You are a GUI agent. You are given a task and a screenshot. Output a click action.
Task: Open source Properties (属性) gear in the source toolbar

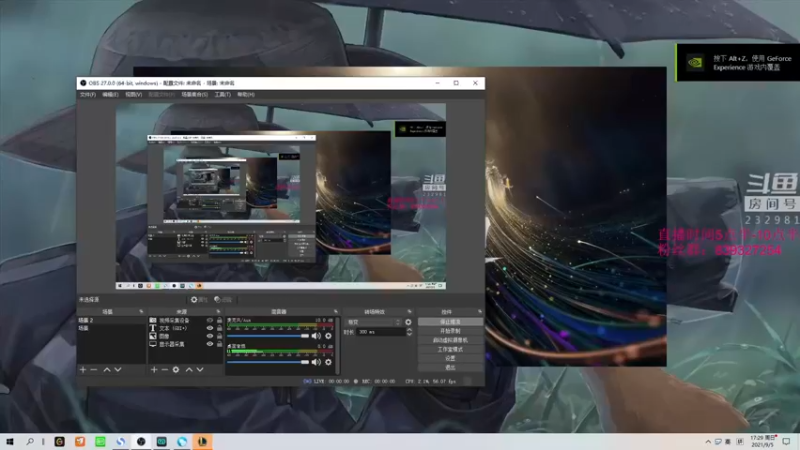pyautogui.click(x=198, y=299)
